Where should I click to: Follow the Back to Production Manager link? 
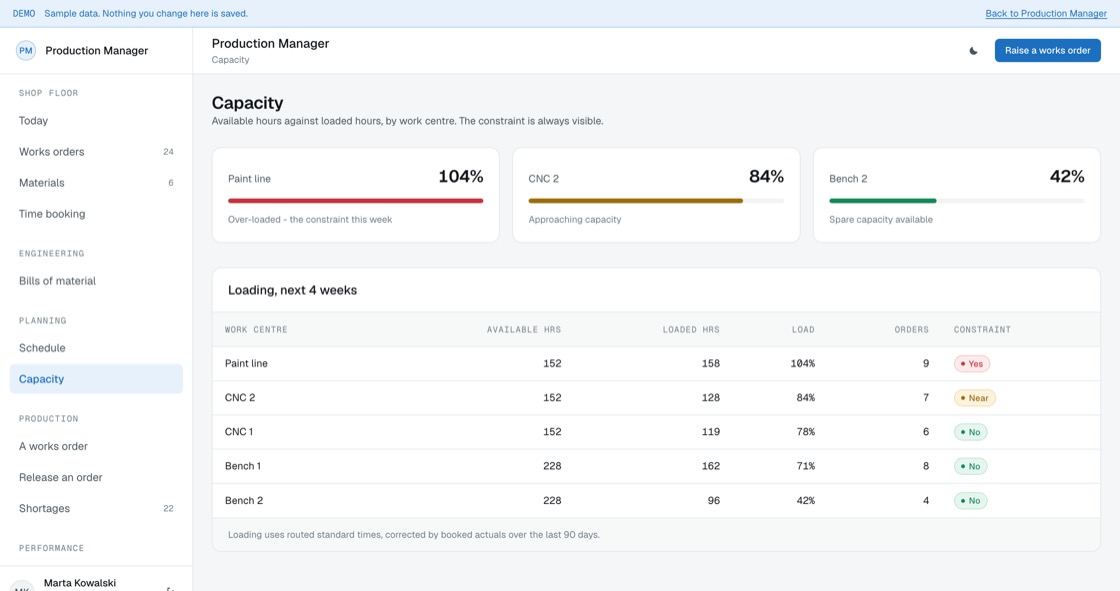tap(1046, 14)
